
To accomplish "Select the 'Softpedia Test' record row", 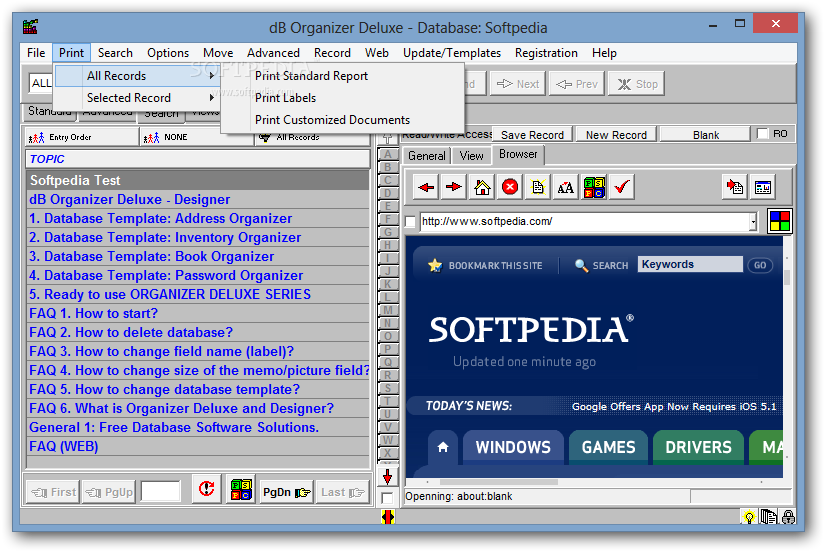I will (x=198, y=180).
